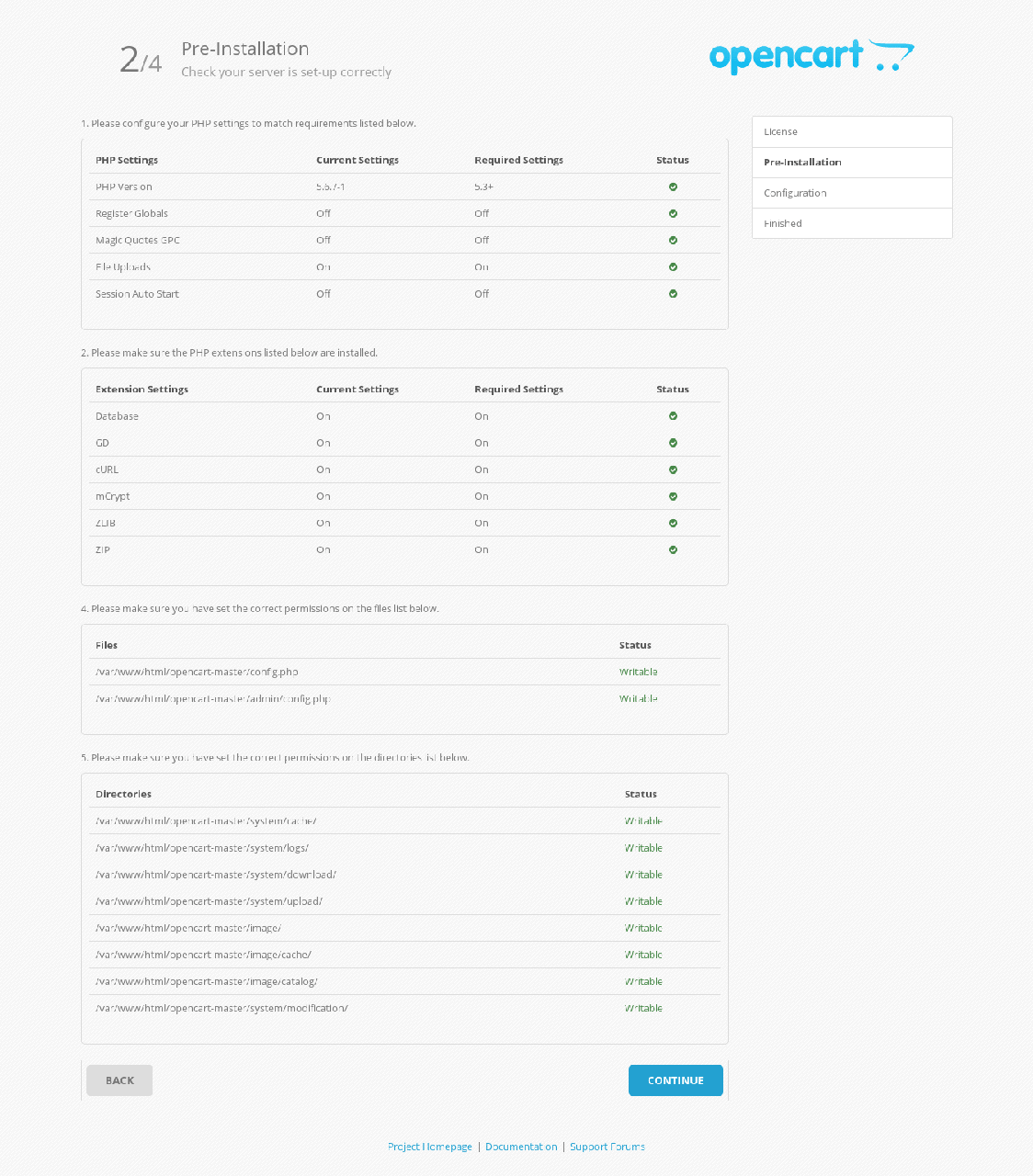This screenshot has height=1176, width=1033.
Task: Click the OpenCart logo
Action: pos(811,56)
